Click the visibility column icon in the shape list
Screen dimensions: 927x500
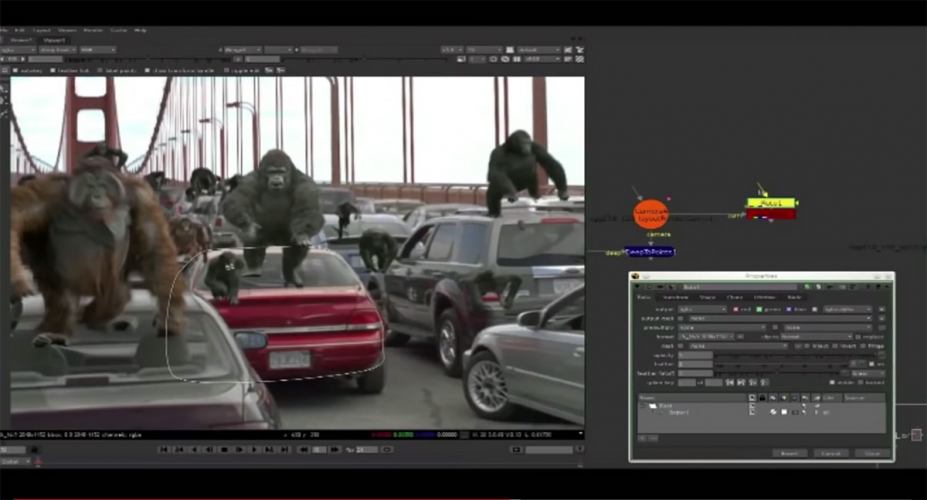752,397
